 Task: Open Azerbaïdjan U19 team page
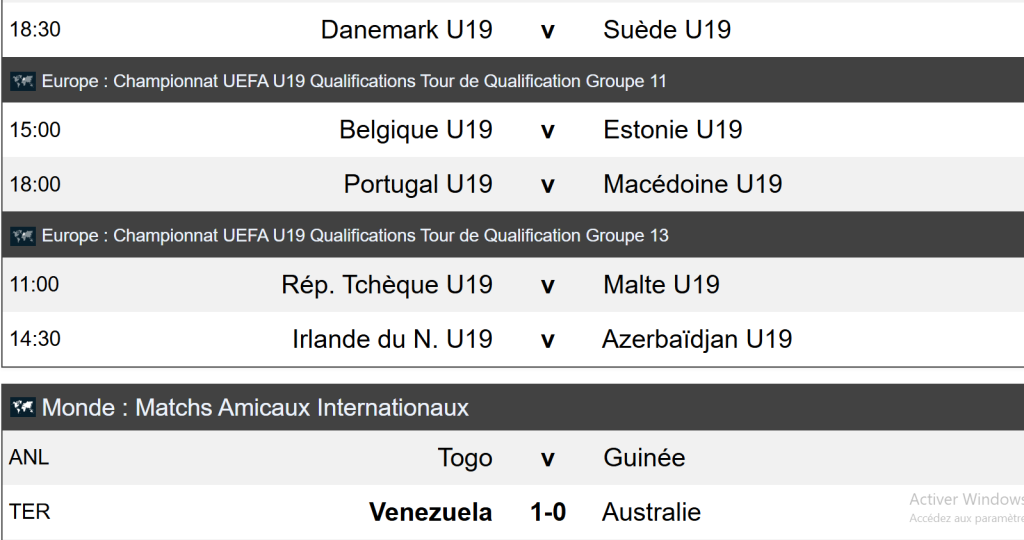pos(696,340)
